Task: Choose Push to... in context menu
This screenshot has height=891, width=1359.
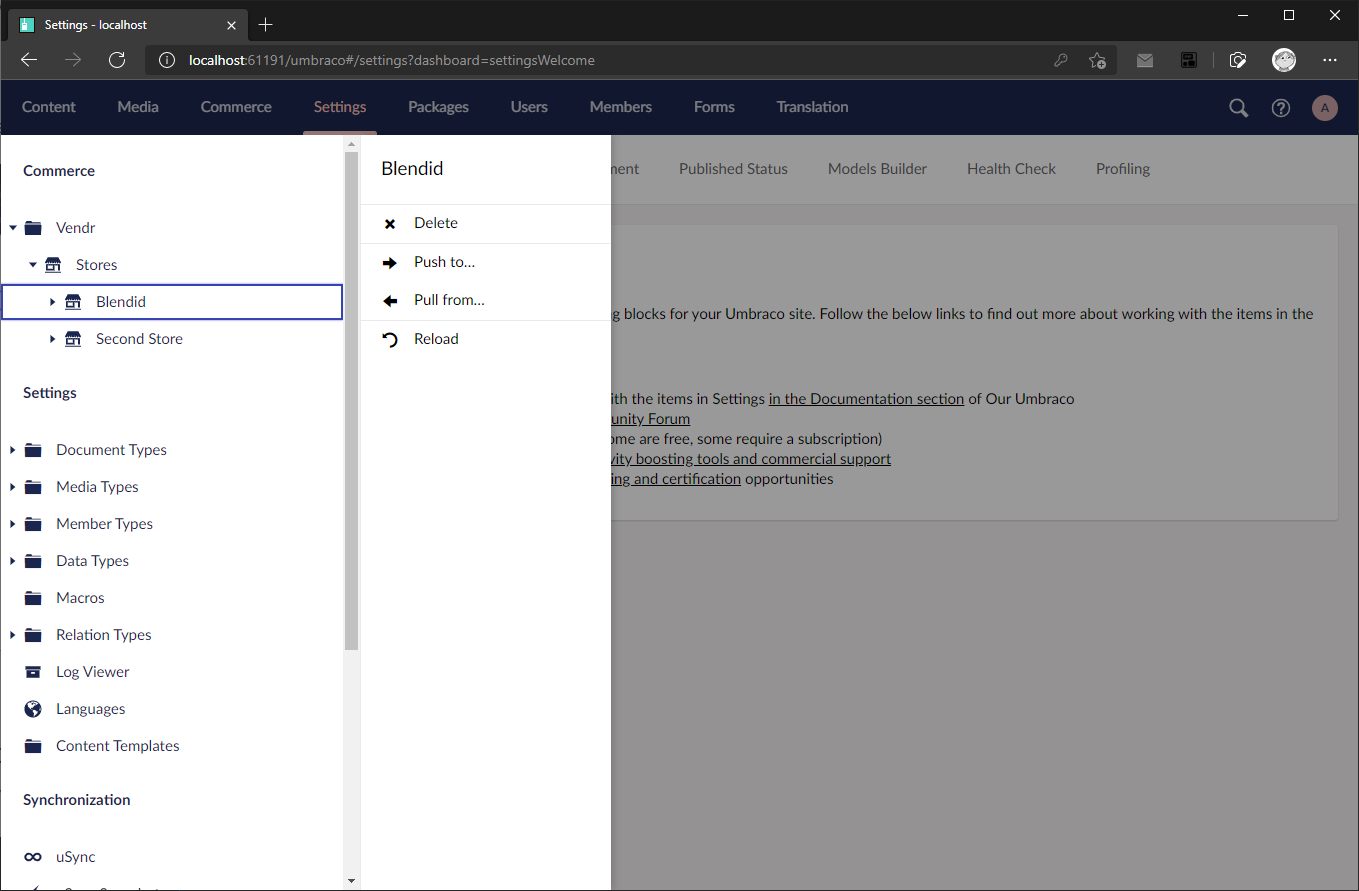Action: (444, 262)
